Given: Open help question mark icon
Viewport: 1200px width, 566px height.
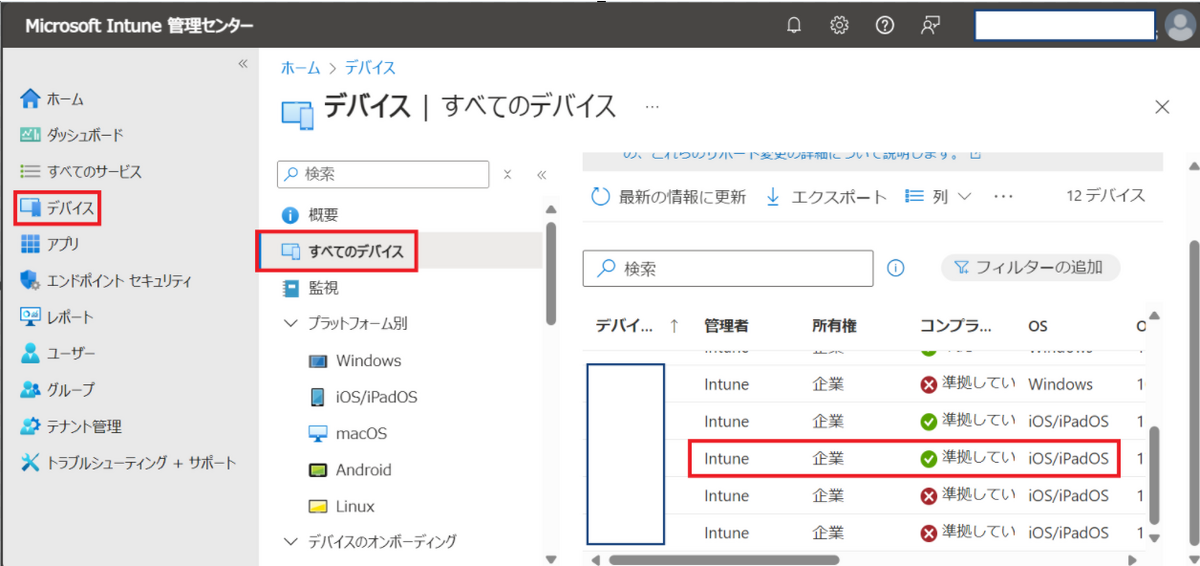Looking at the screenshot, I should pyautogui.click(x=885, y=26).
